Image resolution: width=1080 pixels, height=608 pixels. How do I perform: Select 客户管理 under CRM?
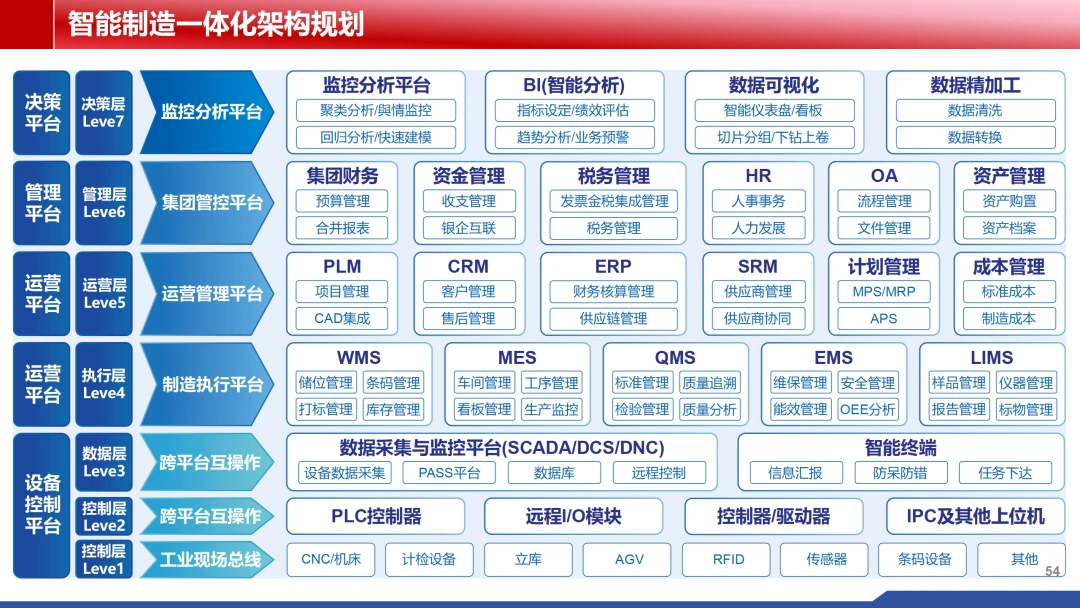point(469,291)
